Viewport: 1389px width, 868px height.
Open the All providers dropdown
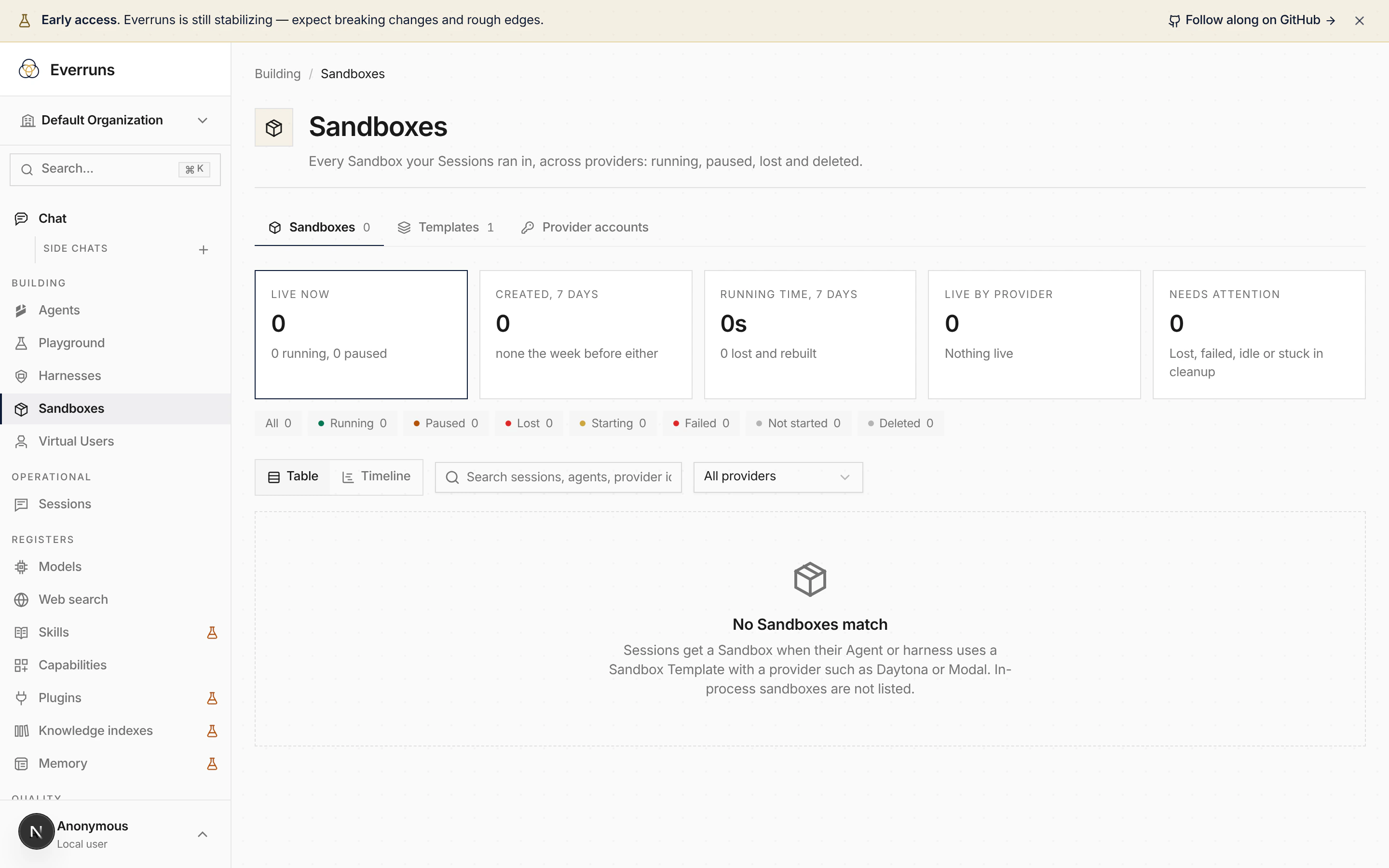778,477
